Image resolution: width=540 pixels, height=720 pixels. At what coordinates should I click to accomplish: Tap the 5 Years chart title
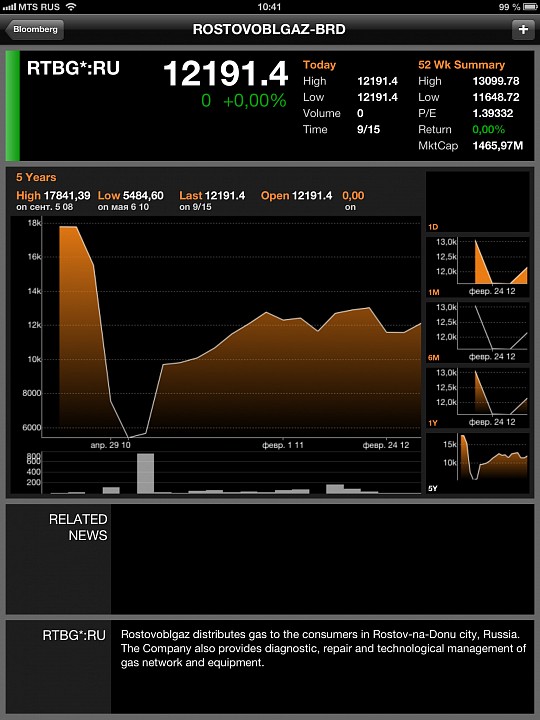[x=36, y=177]
